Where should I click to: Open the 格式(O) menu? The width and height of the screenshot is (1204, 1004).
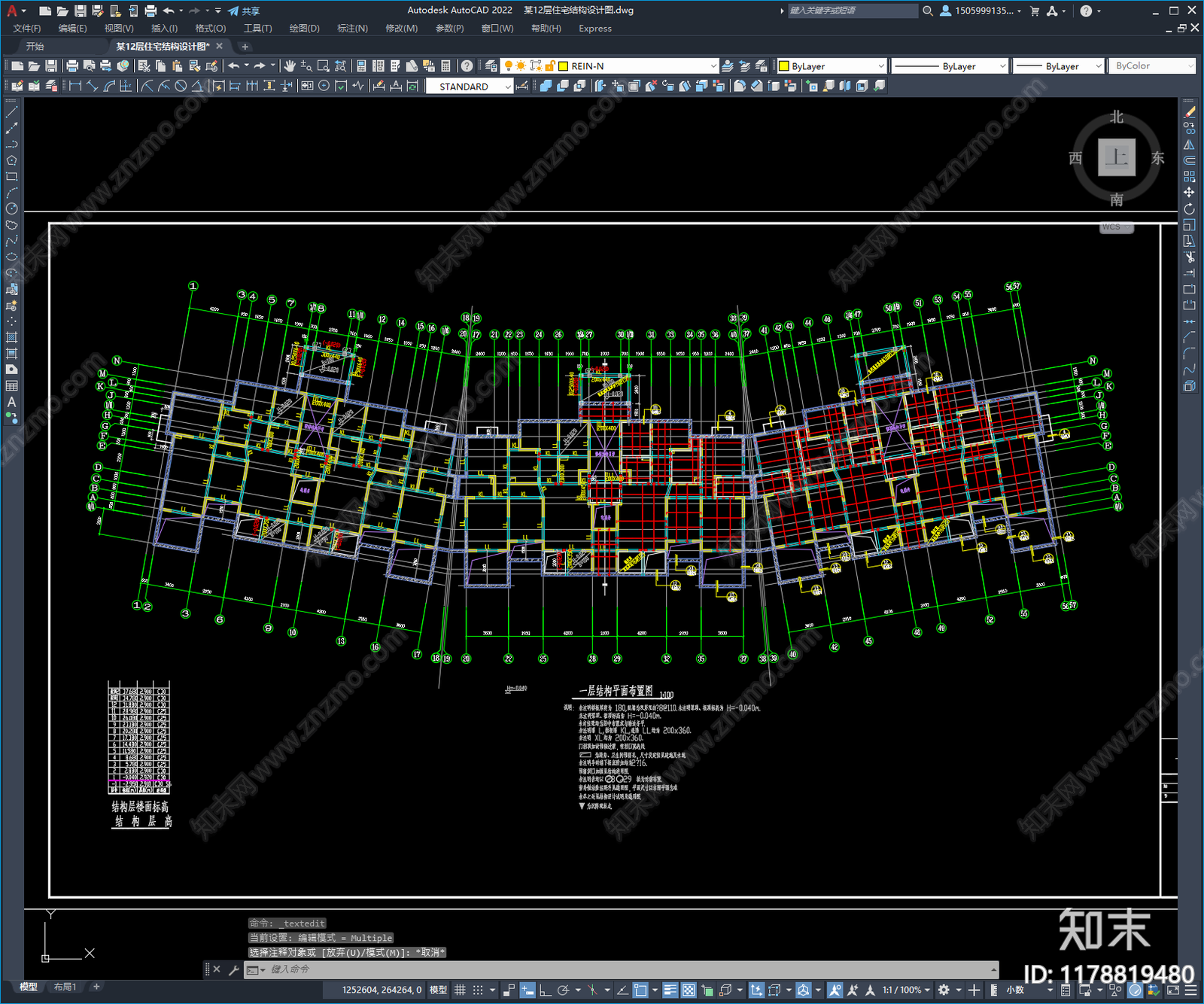(x=211, y=29)
